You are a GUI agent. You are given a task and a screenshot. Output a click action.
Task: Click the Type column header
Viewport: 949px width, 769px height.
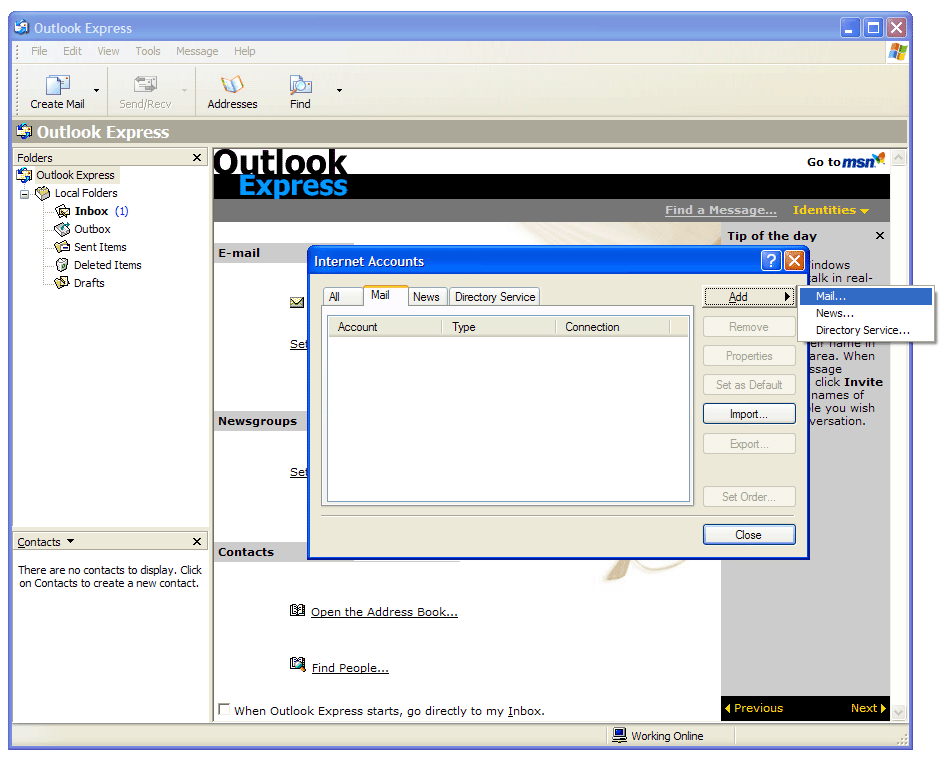[x=498, y=327]
